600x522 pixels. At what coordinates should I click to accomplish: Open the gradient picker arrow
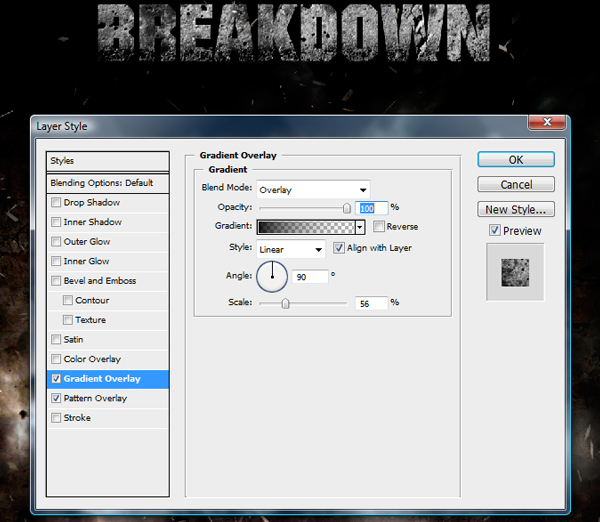coord(360,227)
